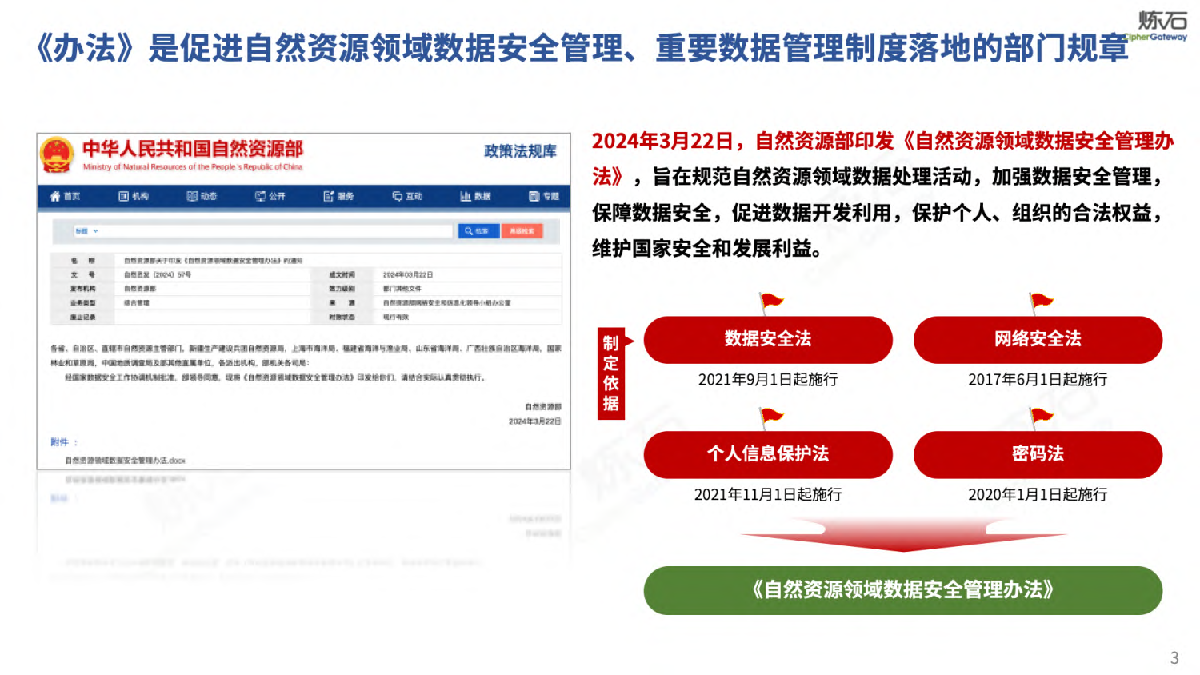Click the text 2021年11月1日起施行
Viewport: 1200px width, 675px height.
click(768, 494)
